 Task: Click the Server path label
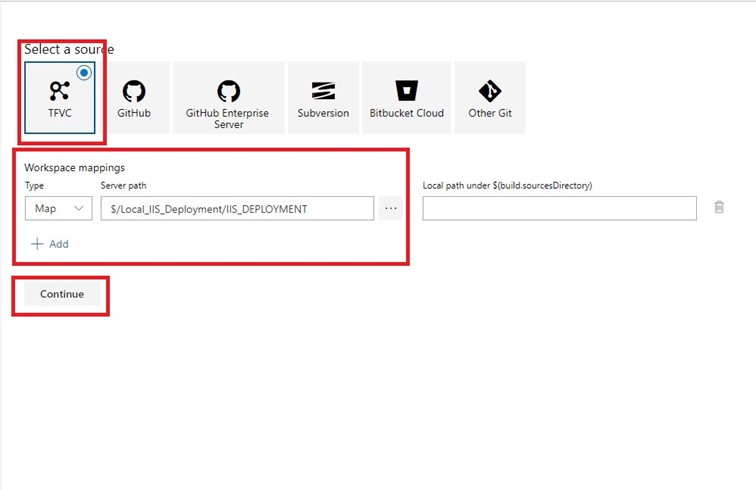(123, 186)
